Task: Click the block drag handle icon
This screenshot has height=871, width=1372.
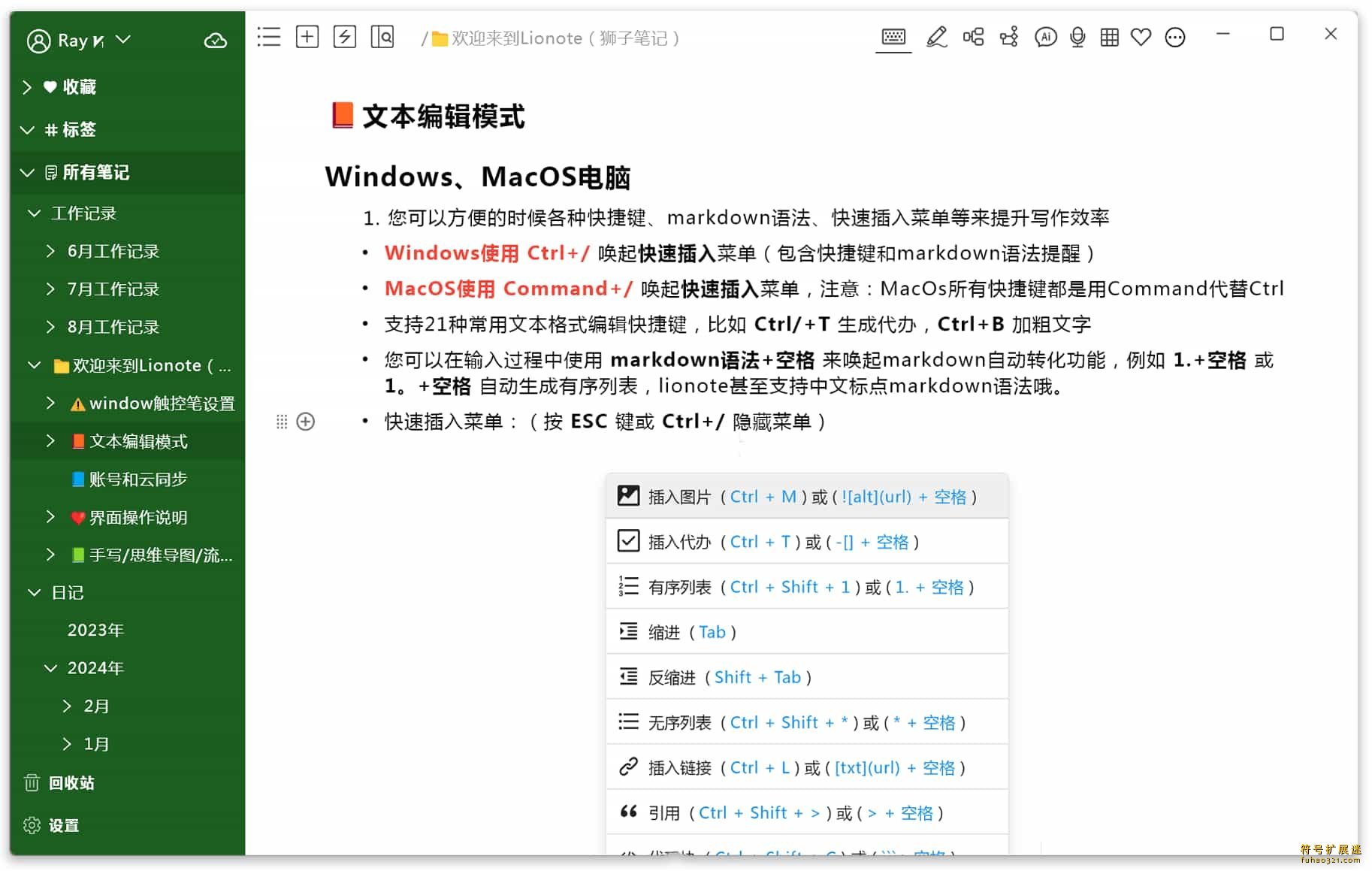Action: click(x=282, y=422)
